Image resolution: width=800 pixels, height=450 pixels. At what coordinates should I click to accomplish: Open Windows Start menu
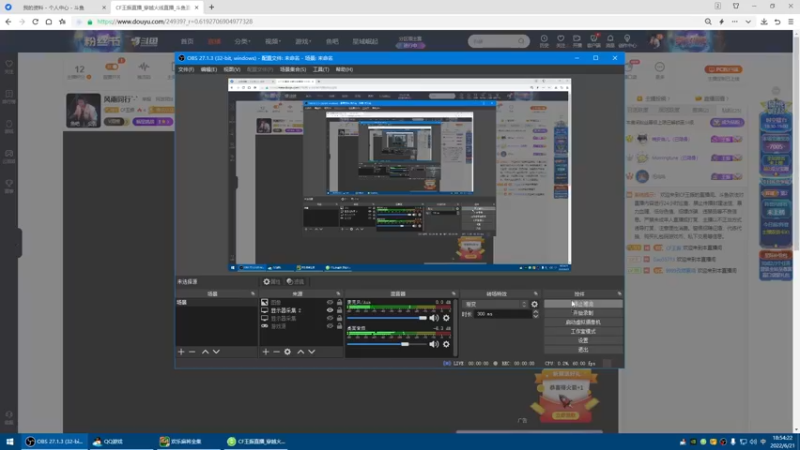pyautogui.click(x=10, y=442)
